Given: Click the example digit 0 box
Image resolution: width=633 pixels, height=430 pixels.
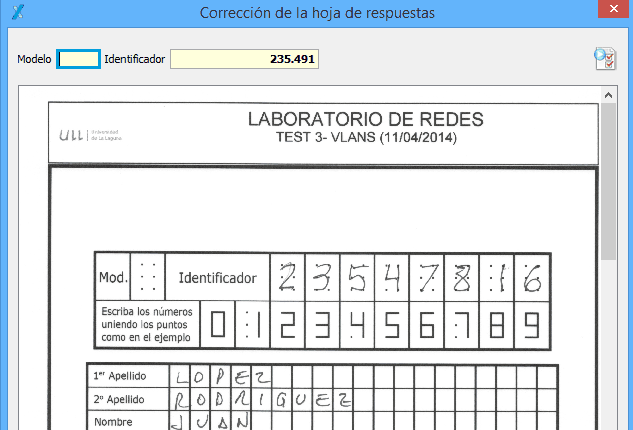Looking at the screenshot, I should [218, 325].
